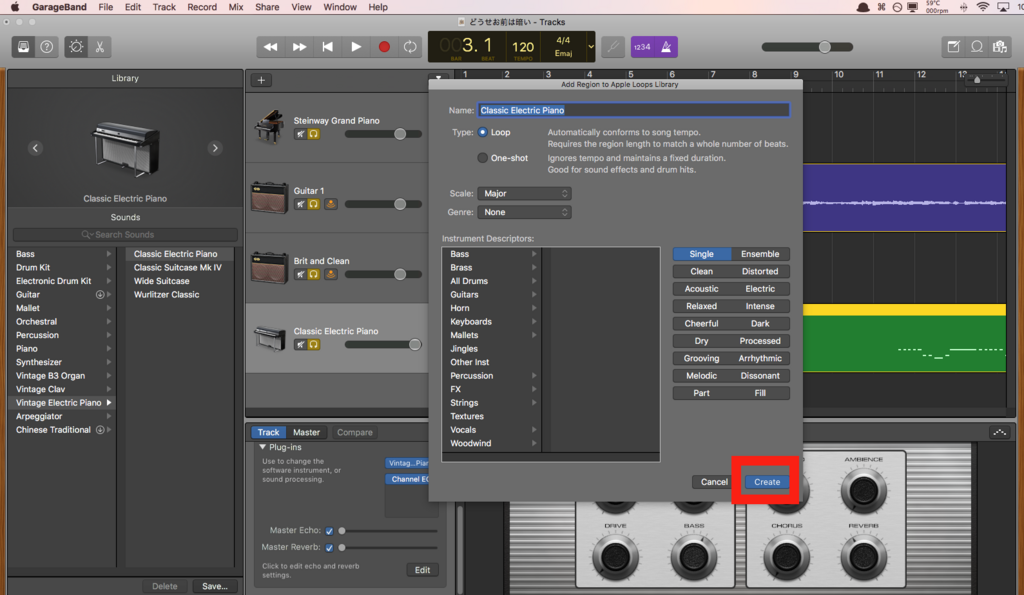Image resolution: width=1024 pixels, height=595 pixels.
Task: Open the Mix menu
Action: pos(236,7)
